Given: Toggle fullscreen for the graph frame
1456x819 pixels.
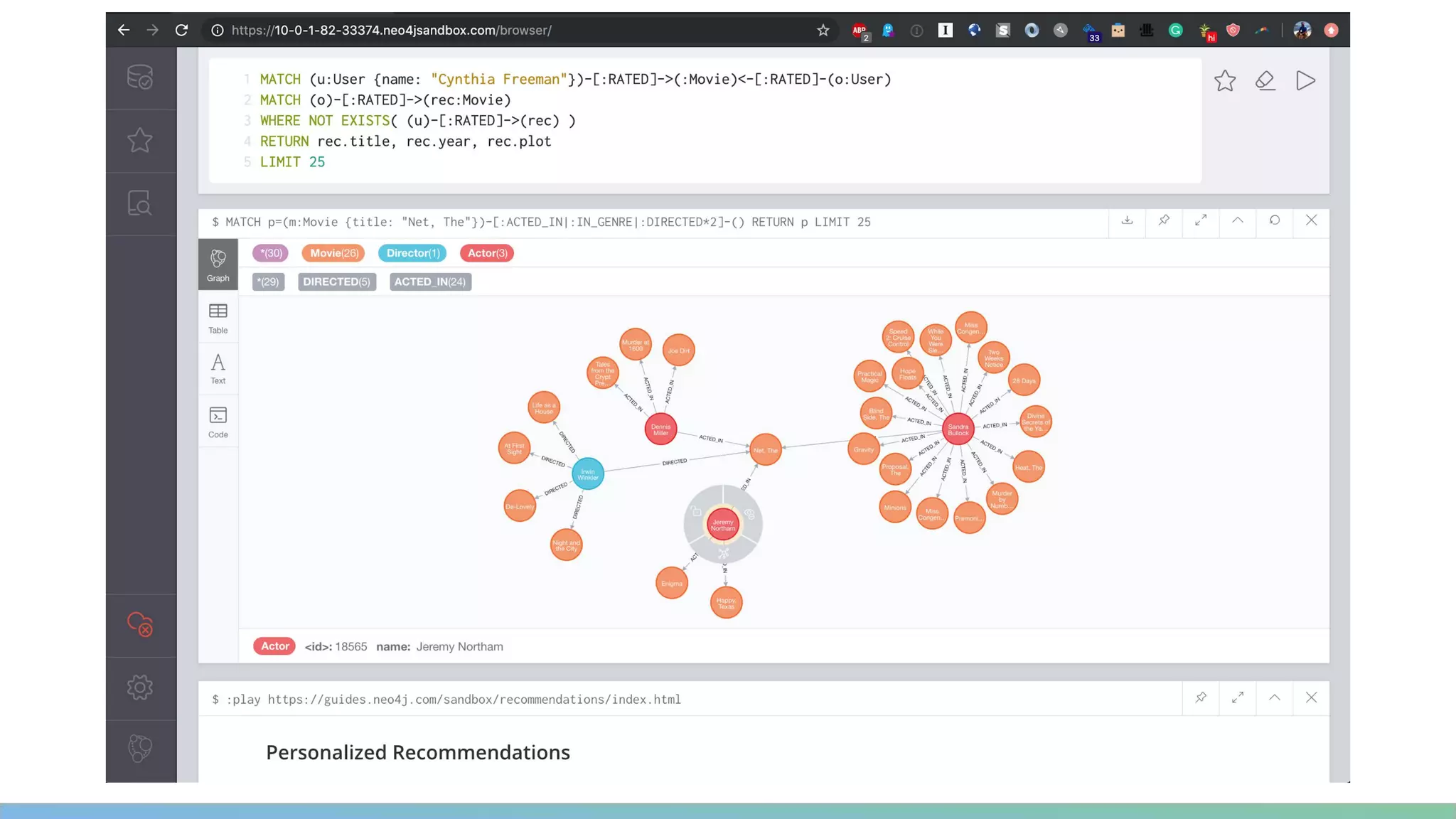Looking at the screenshot, I should point(1201,220).
